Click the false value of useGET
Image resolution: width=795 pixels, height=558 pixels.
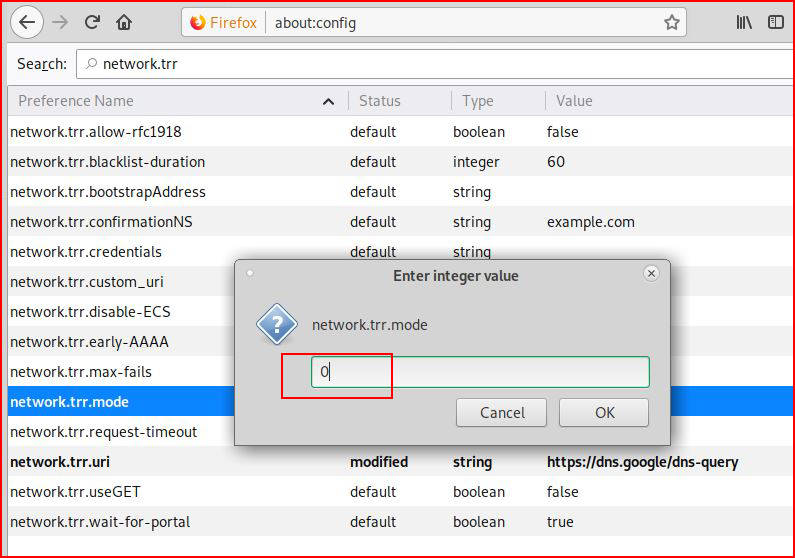562,492
